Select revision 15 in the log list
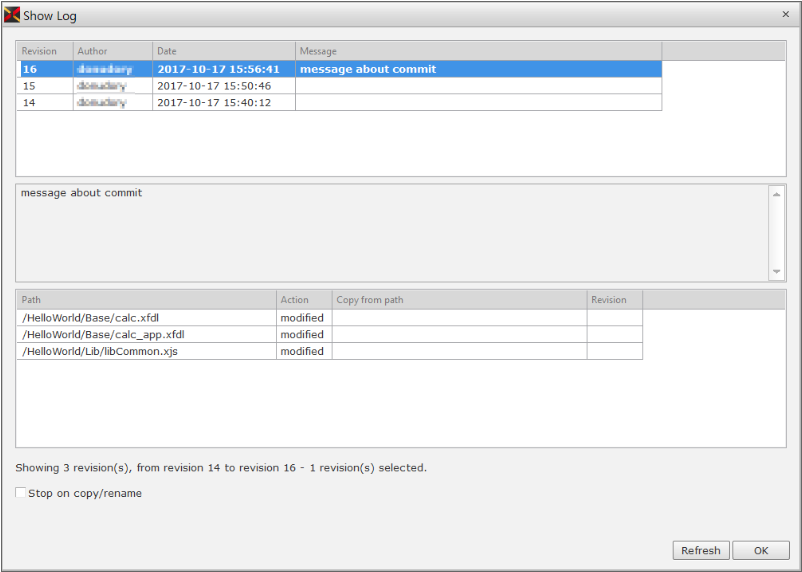This screenshot has height=572, width=802. (x=338, y=86)
